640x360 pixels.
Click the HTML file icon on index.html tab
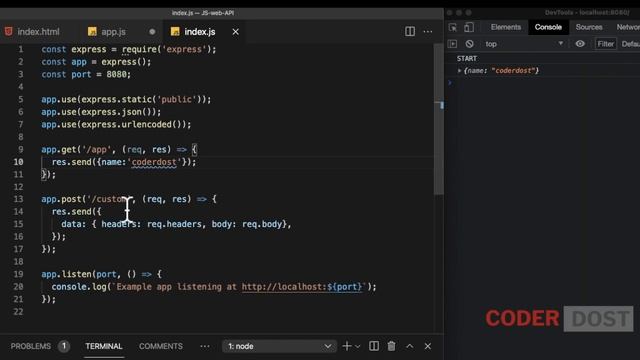[x=9, y=31]
